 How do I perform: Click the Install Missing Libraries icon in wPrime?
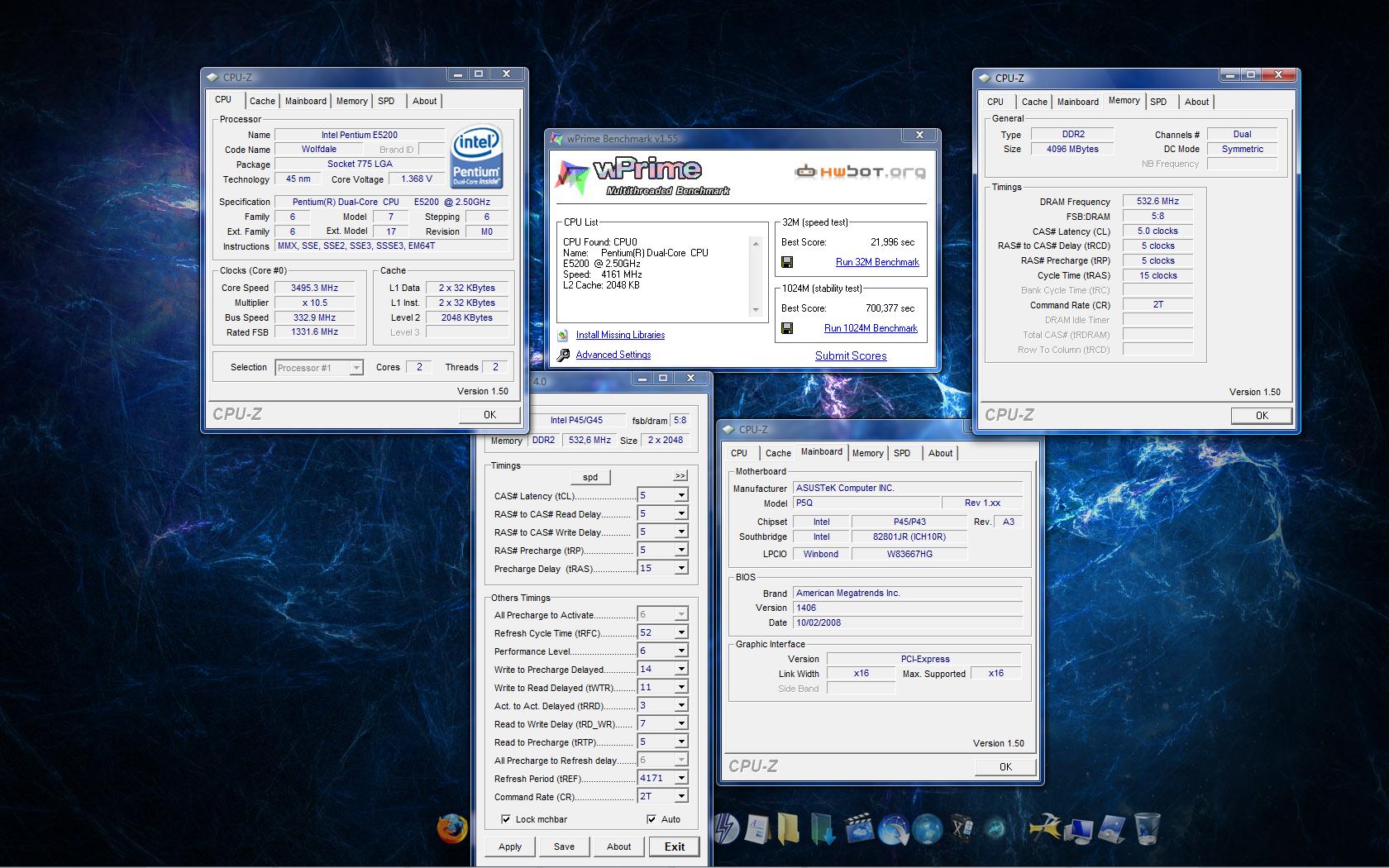click(563, 335)
